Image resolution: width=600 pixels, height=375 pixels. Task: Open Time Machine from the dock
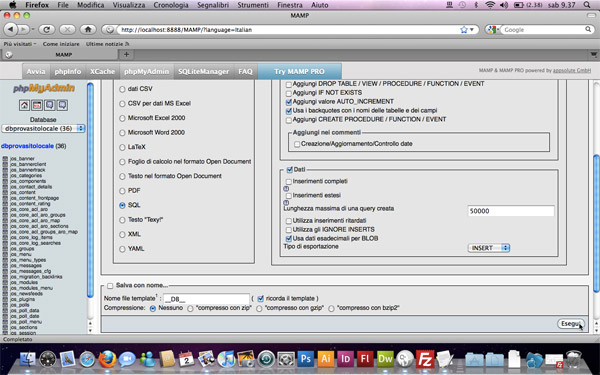pyautogui.click(x=266, y=359)
